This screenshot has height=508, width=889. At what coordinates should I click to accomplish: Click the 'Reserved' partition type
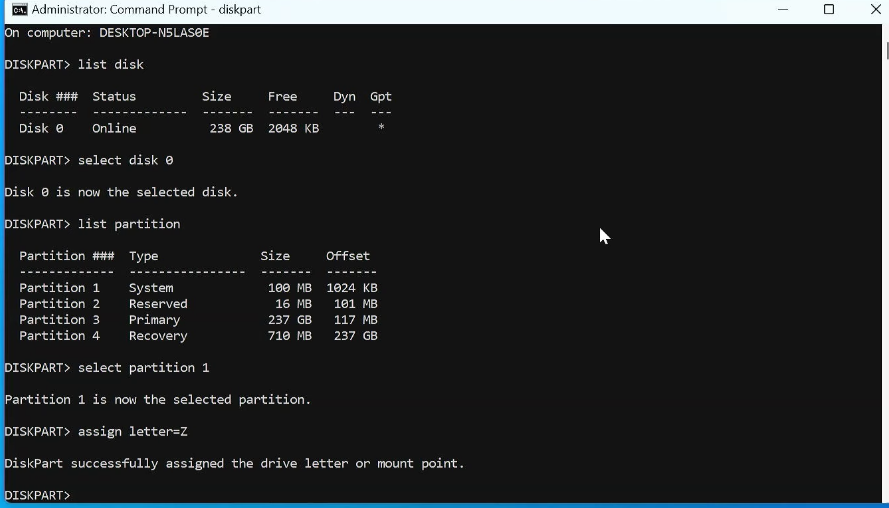pos(158,304)
